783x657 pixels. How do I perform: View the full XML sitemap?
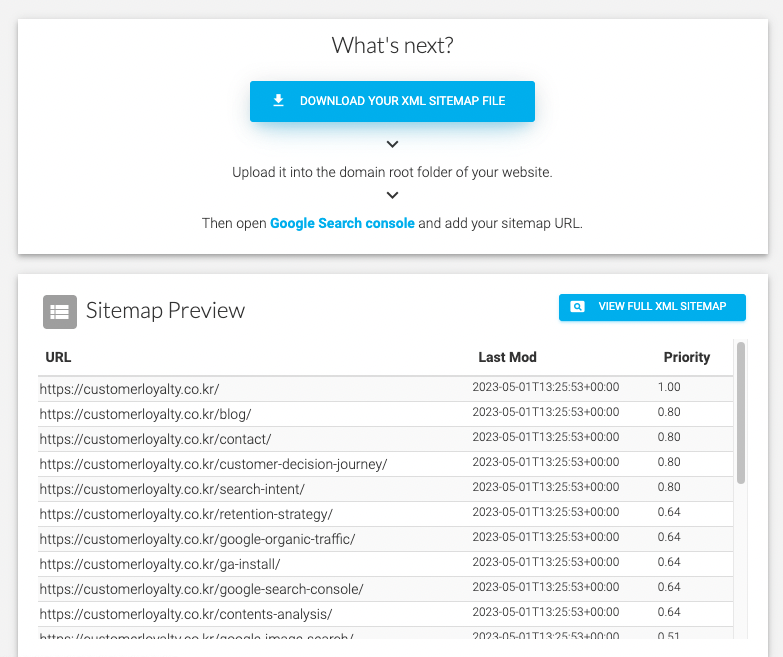coord(652,307)
